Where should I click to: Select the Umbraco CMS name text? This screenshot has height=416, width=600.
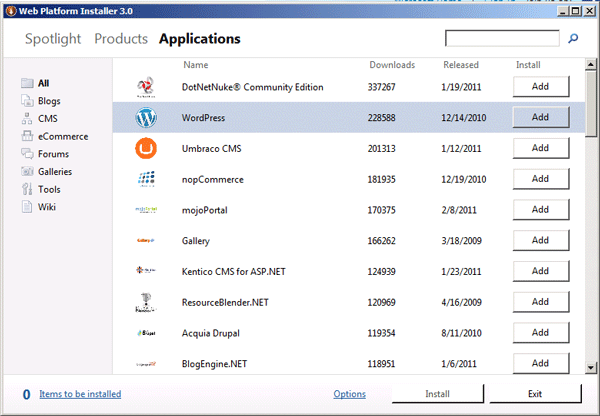click(212, 148)
